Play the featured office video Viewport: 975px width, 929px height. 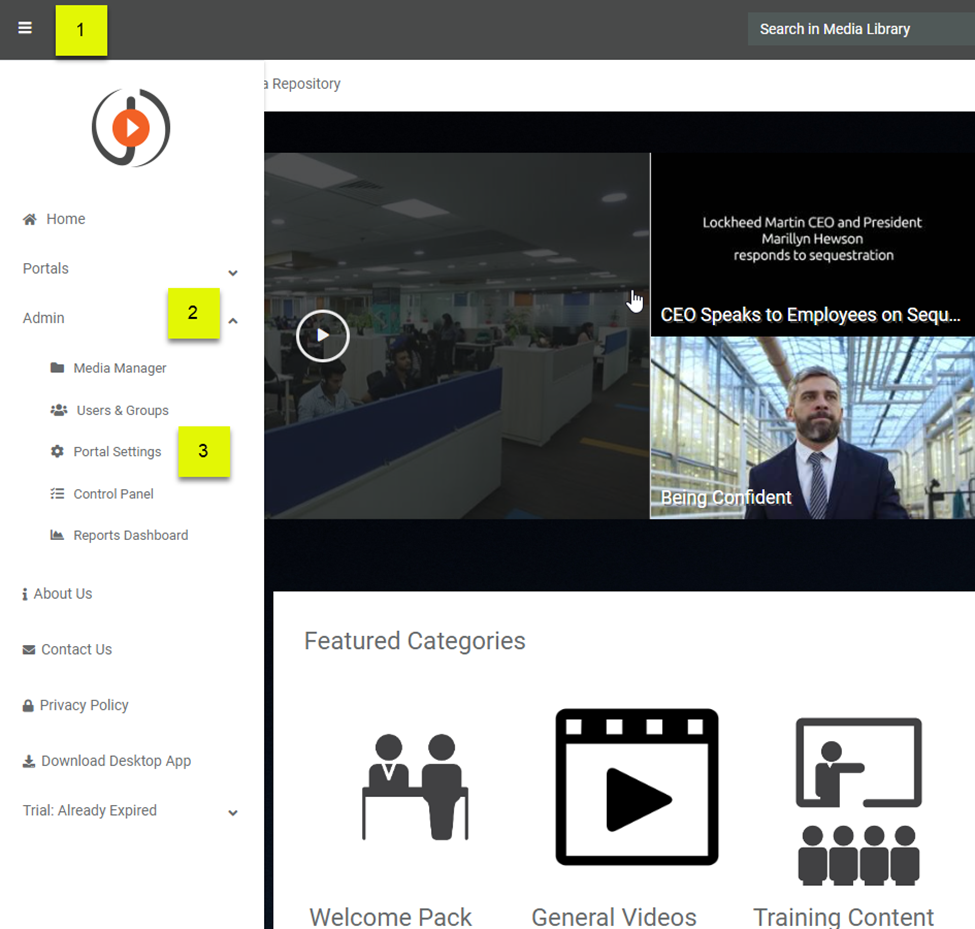[322, 335]
